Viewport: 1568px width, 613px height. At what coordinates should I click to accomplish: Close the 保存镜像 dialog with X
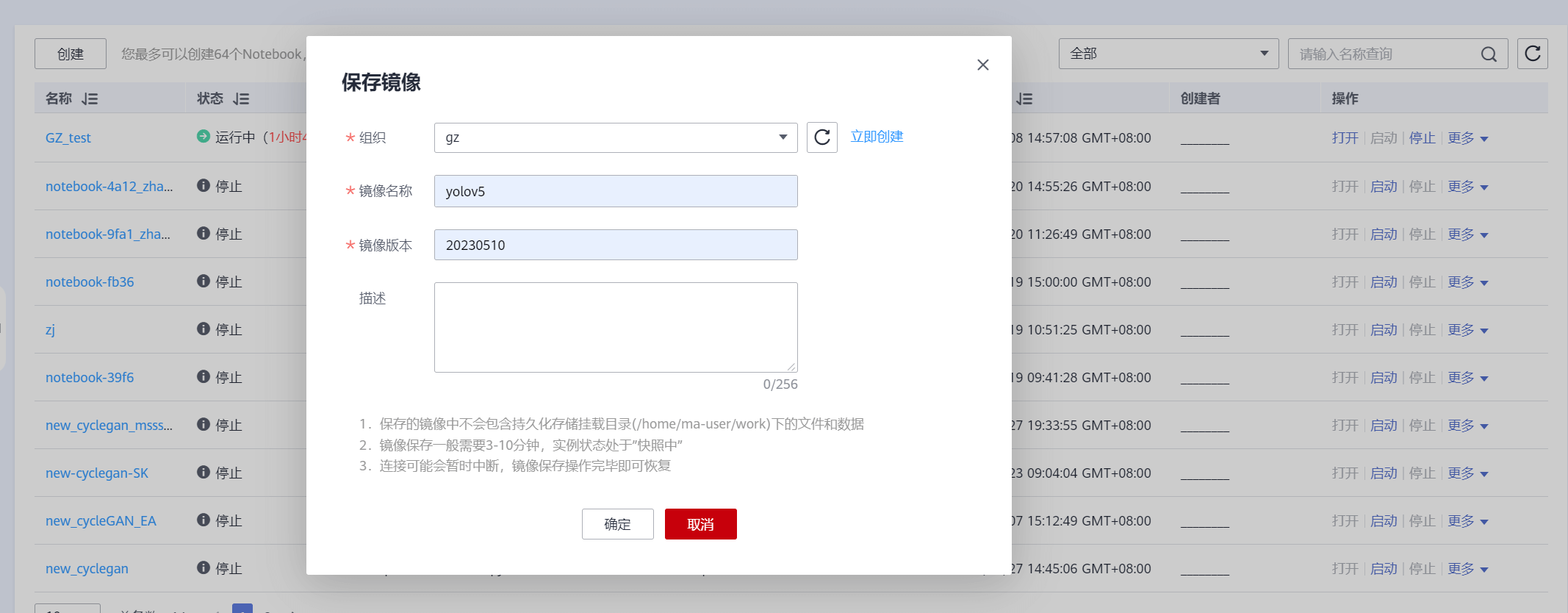point(982,65)
